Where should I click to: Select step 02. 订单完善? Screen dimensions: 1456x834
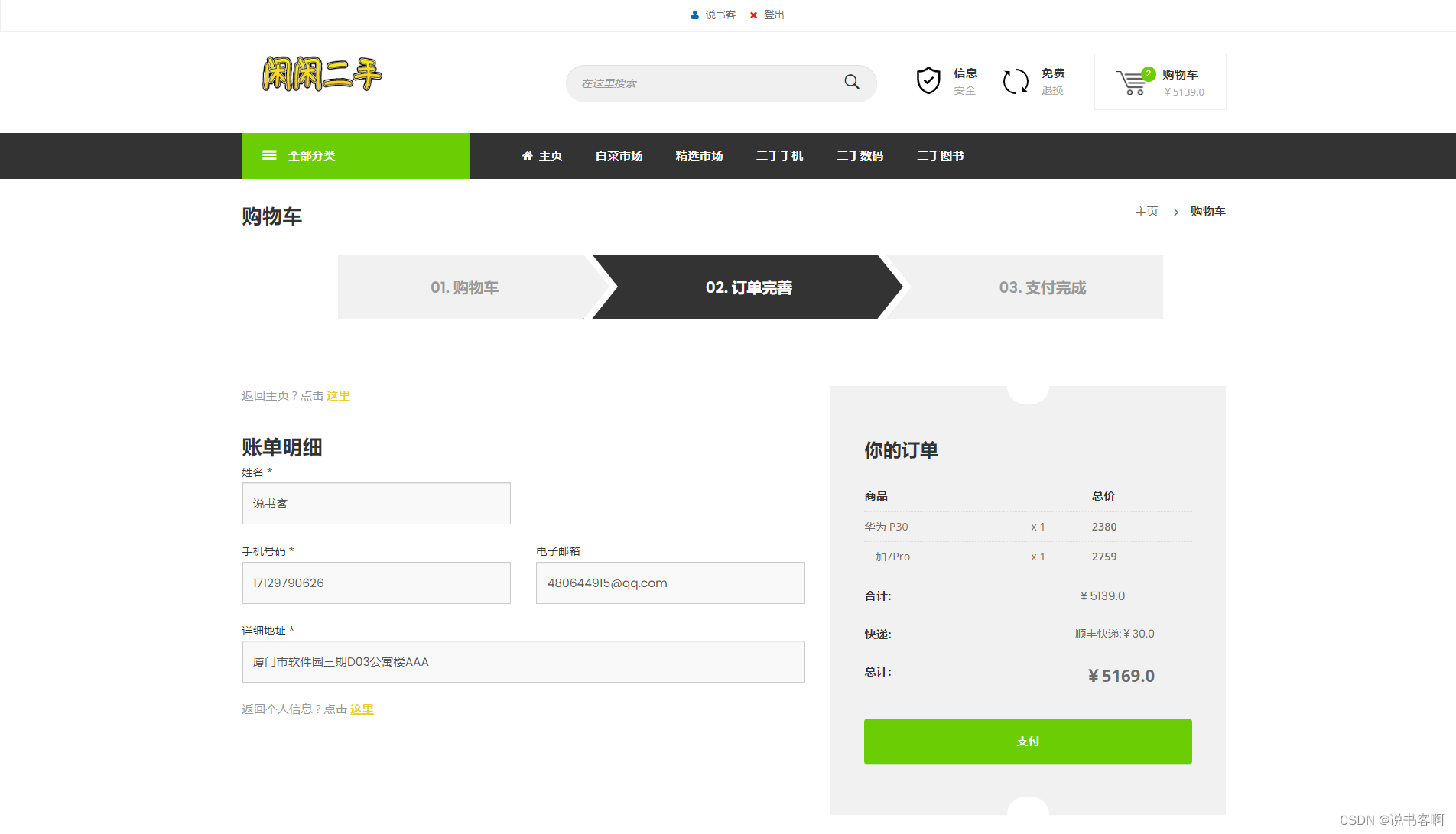tap(749, 287)
